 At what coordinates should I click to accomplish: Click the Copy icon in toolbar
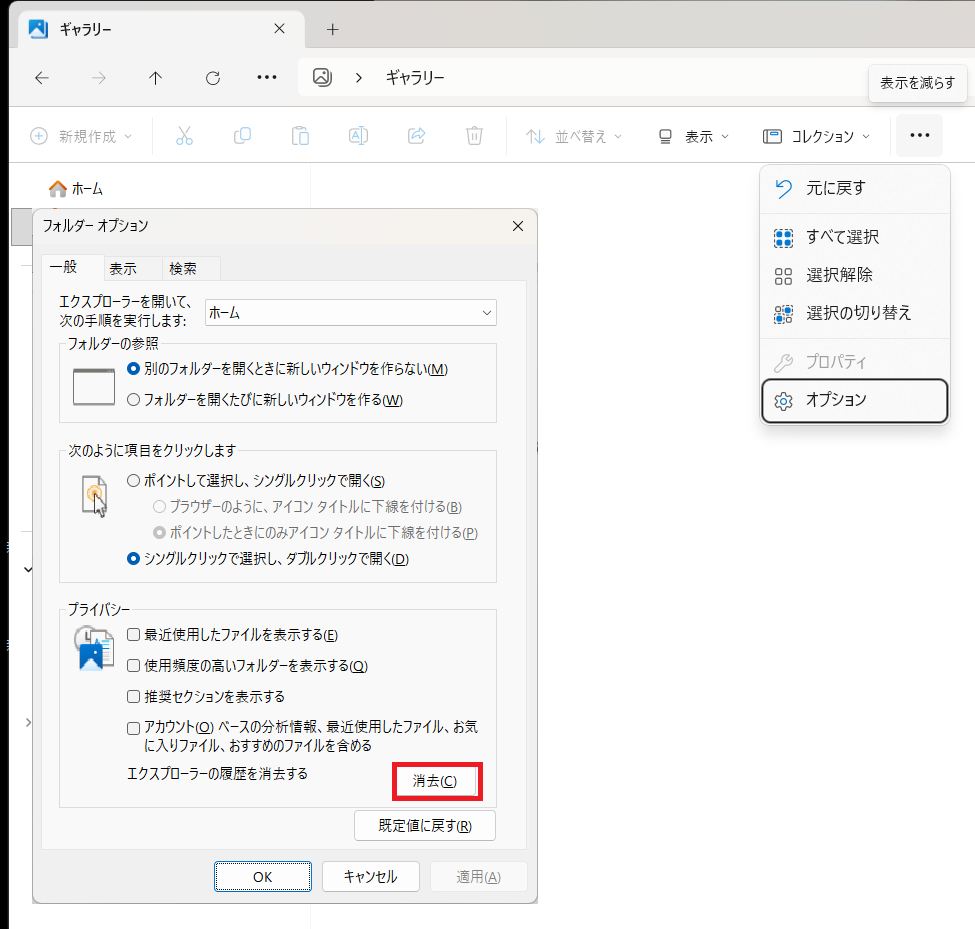click(x=242, y=136)
